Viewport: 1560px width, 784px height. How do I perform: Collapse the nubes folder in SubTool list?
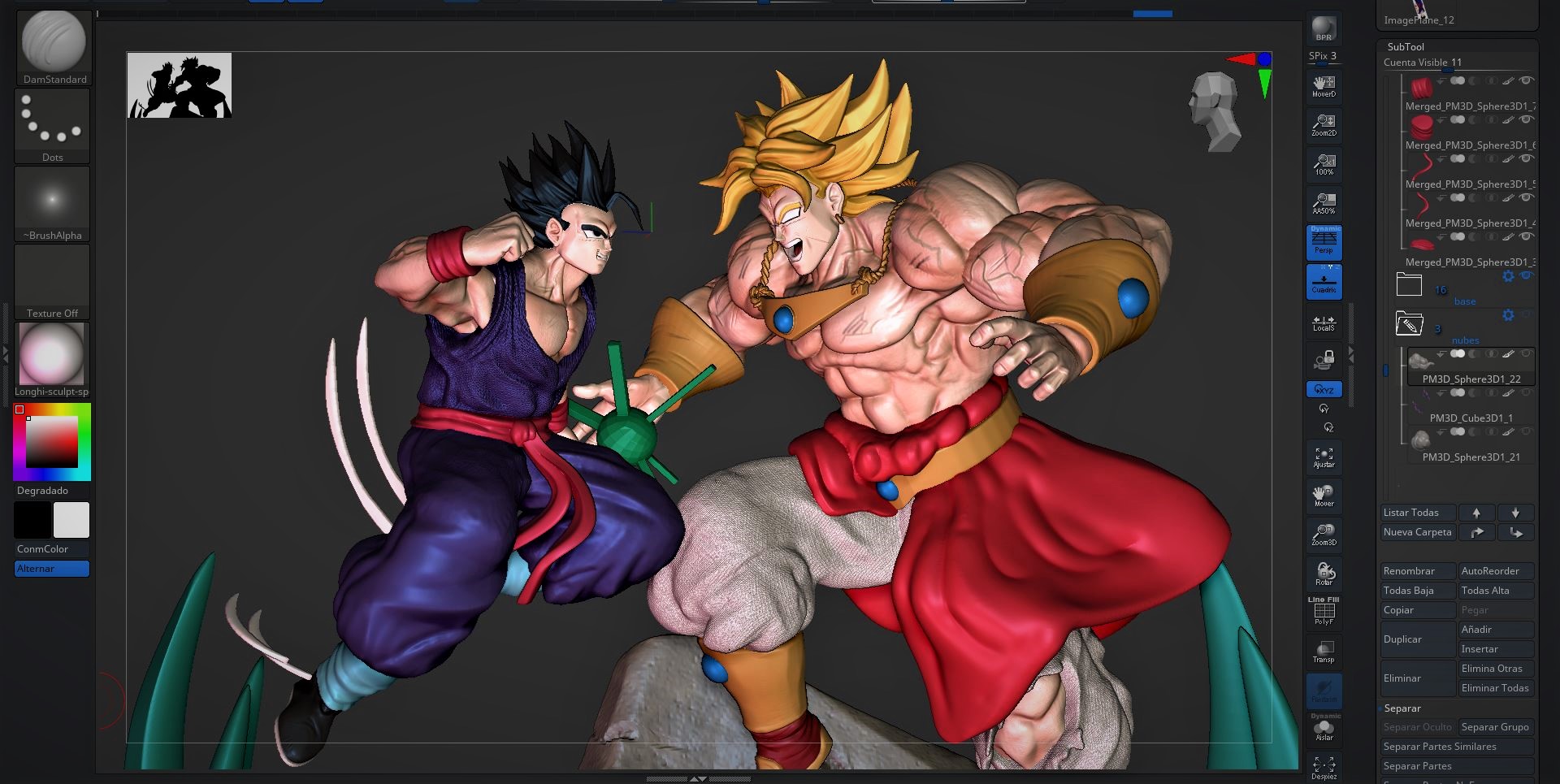pyautogui.click(x=1409, y=323)
